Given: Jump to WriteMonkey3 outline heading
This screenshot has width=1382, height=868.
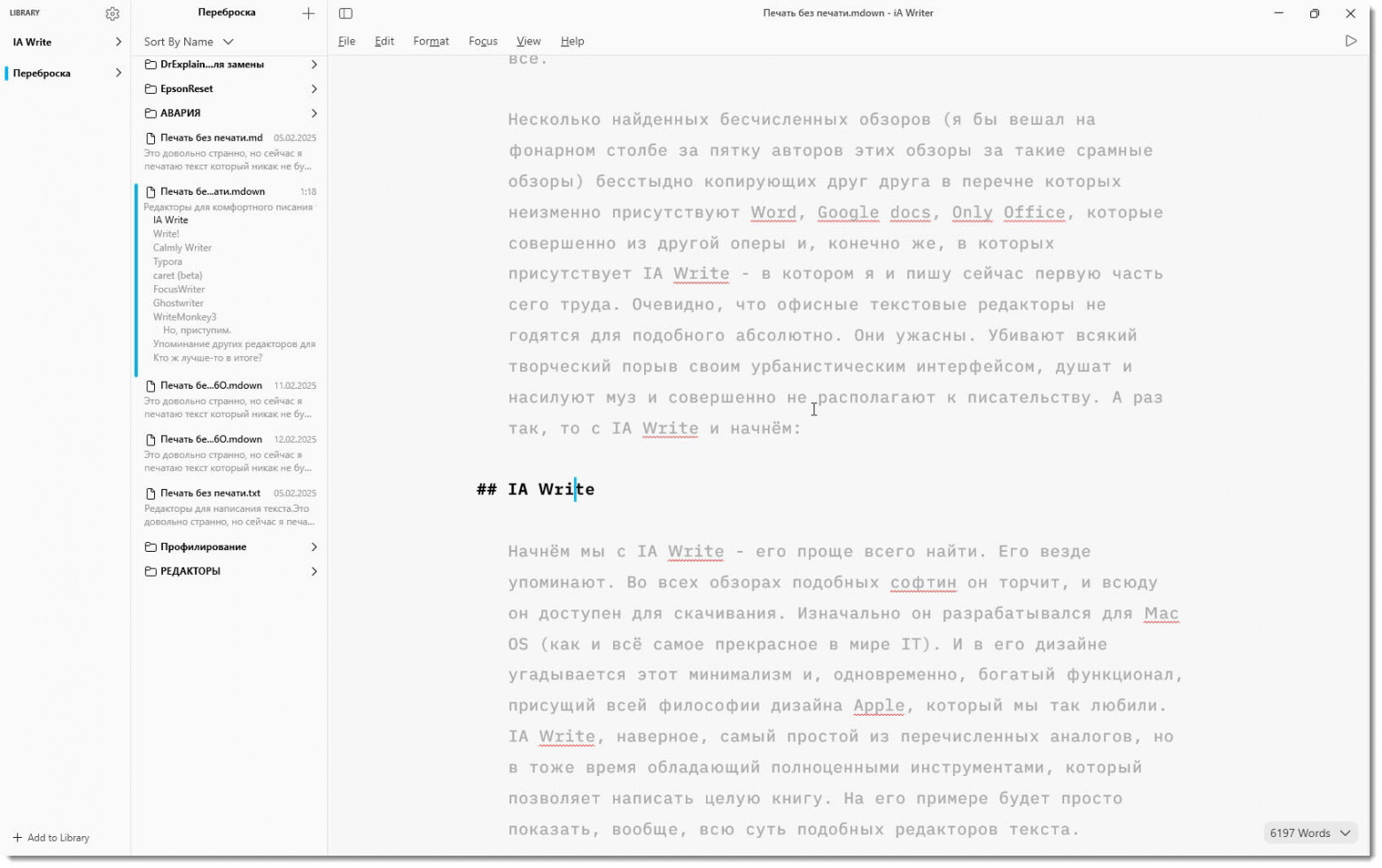Looking at the screenshot, I should (184, 317).
